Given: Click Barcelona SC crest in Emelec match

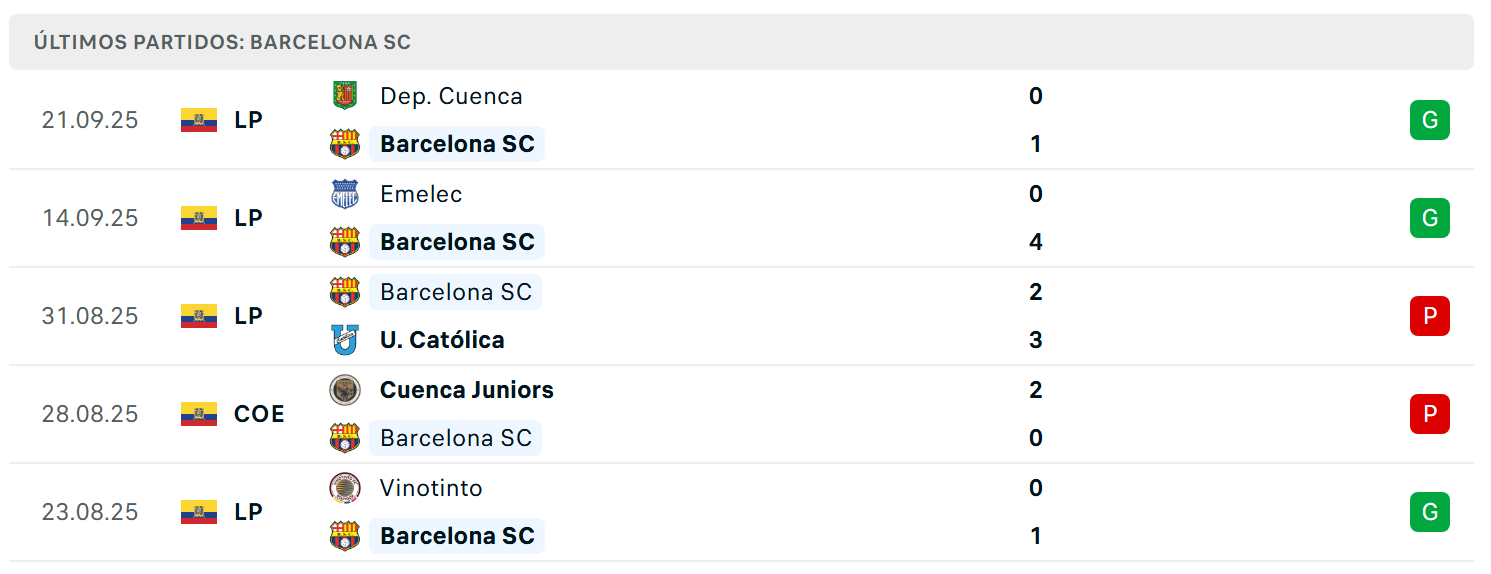Looking at the screenshot, I should click(345, 242).
